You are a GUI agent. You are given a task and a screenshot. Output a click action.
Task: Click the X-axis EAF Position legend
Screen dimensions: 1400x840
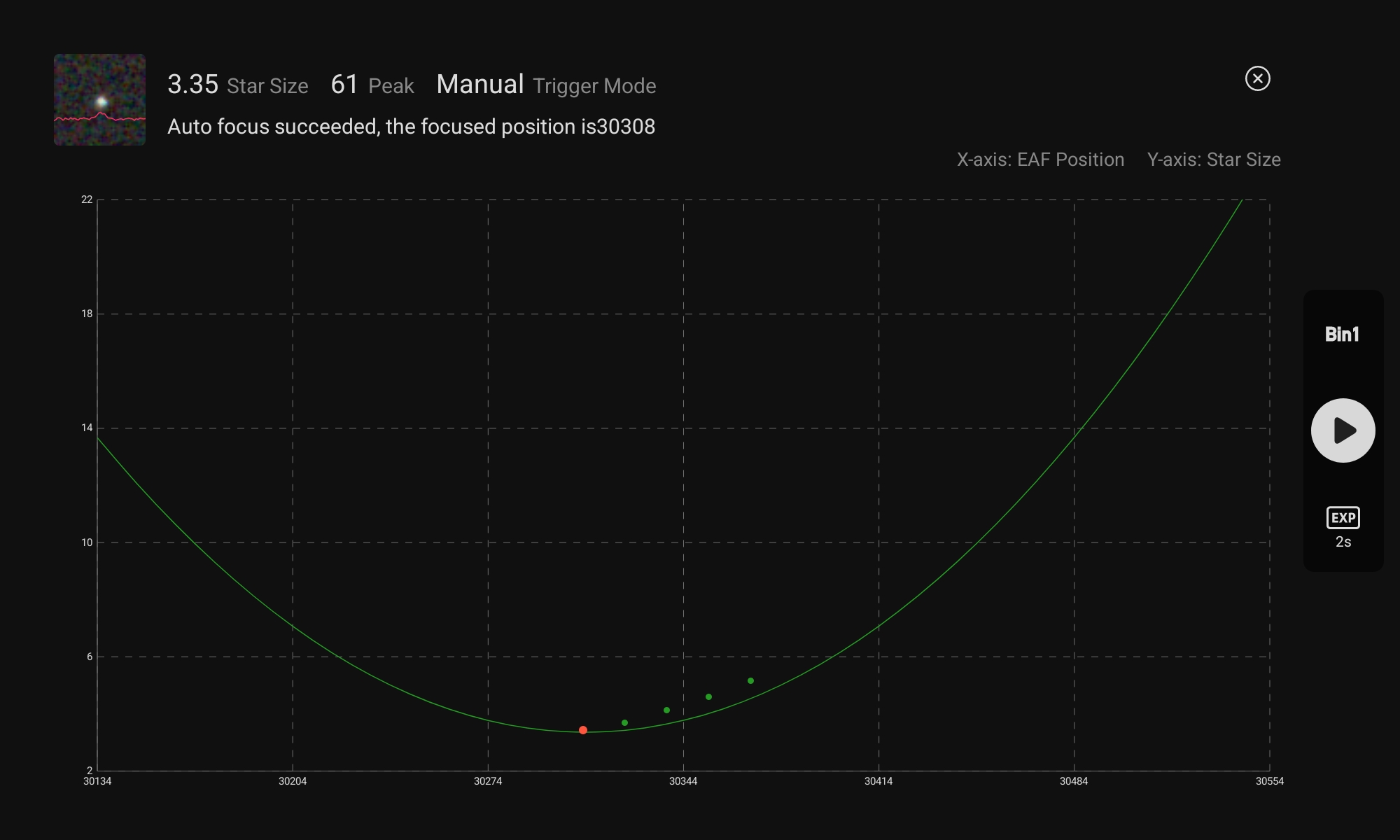tap(1040, 160)
